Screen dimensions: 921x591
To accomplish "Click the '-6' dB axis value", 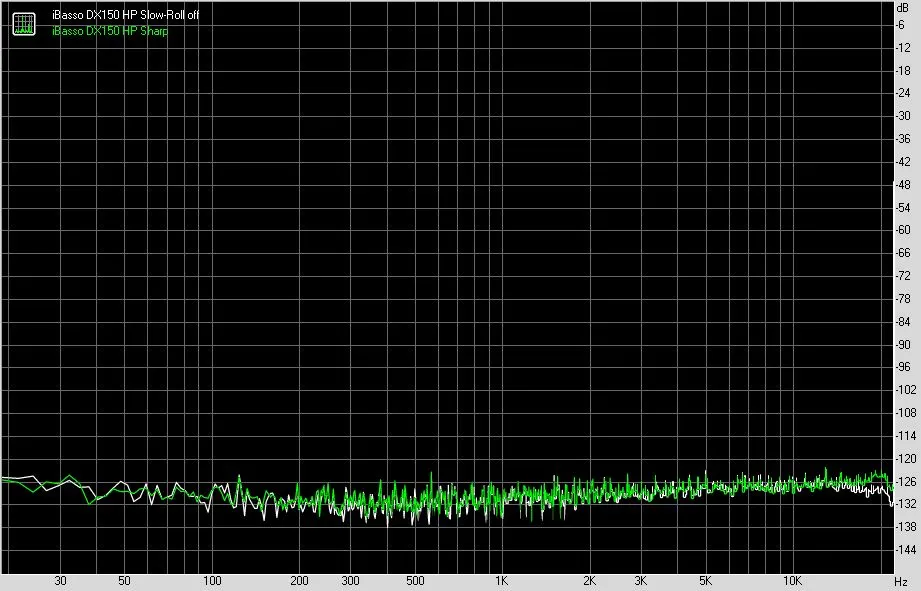I will pos(900,25).
